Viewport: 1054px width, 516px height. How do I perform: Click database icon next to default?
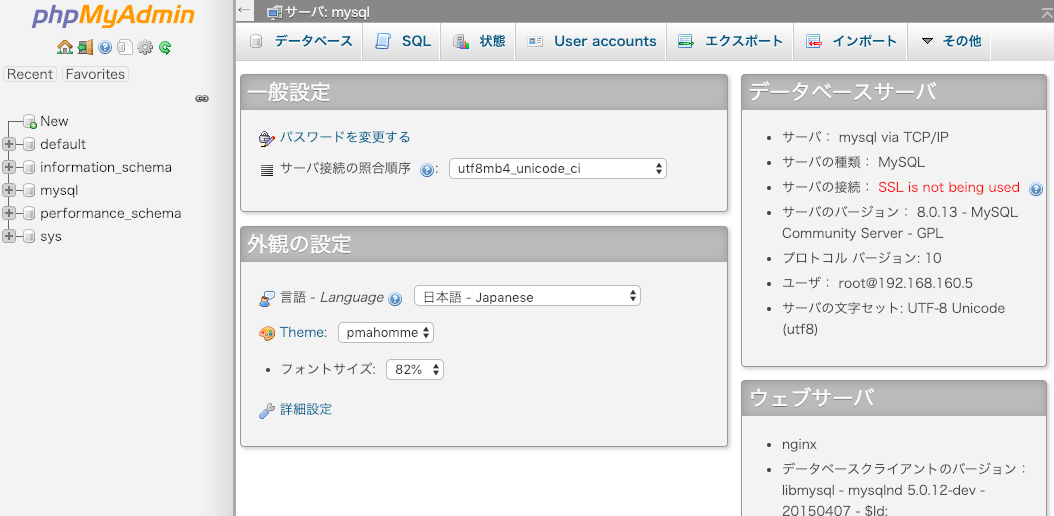[x=29, y=144]
